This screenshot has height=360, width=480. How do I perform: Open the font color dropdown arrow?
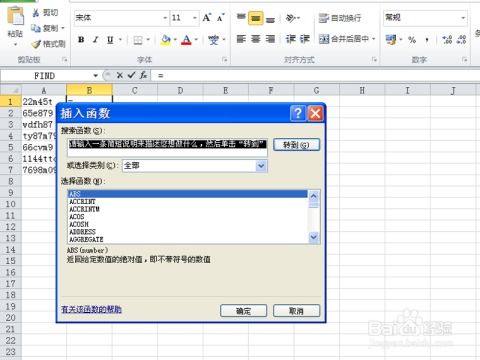point(196,40)
